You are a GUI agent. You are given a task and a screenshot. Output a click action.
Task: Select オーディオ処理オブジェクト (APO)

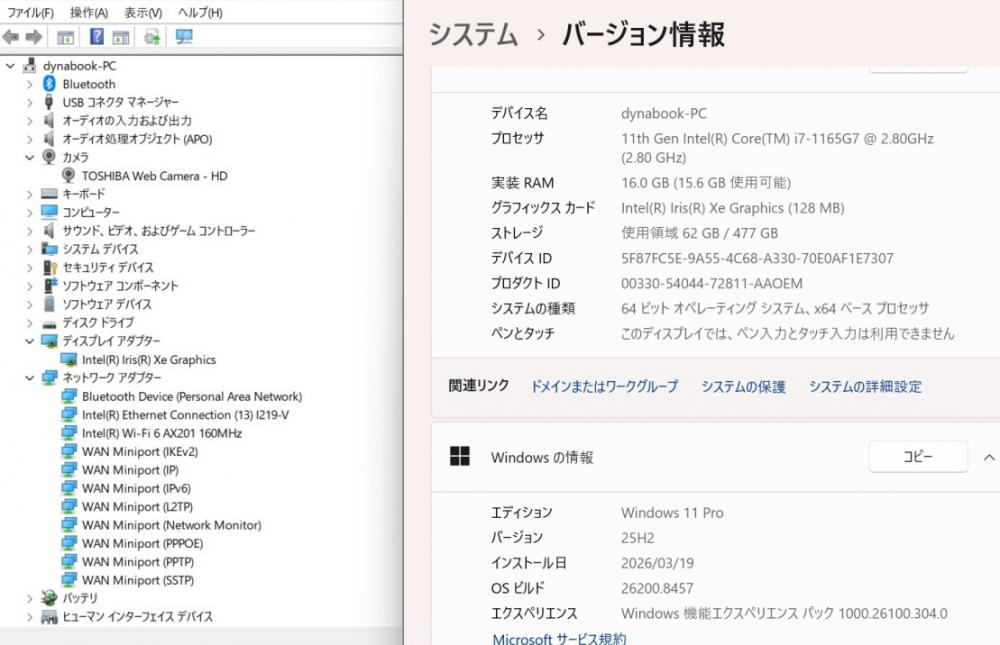pyautogui.click(x=137, y=139)
